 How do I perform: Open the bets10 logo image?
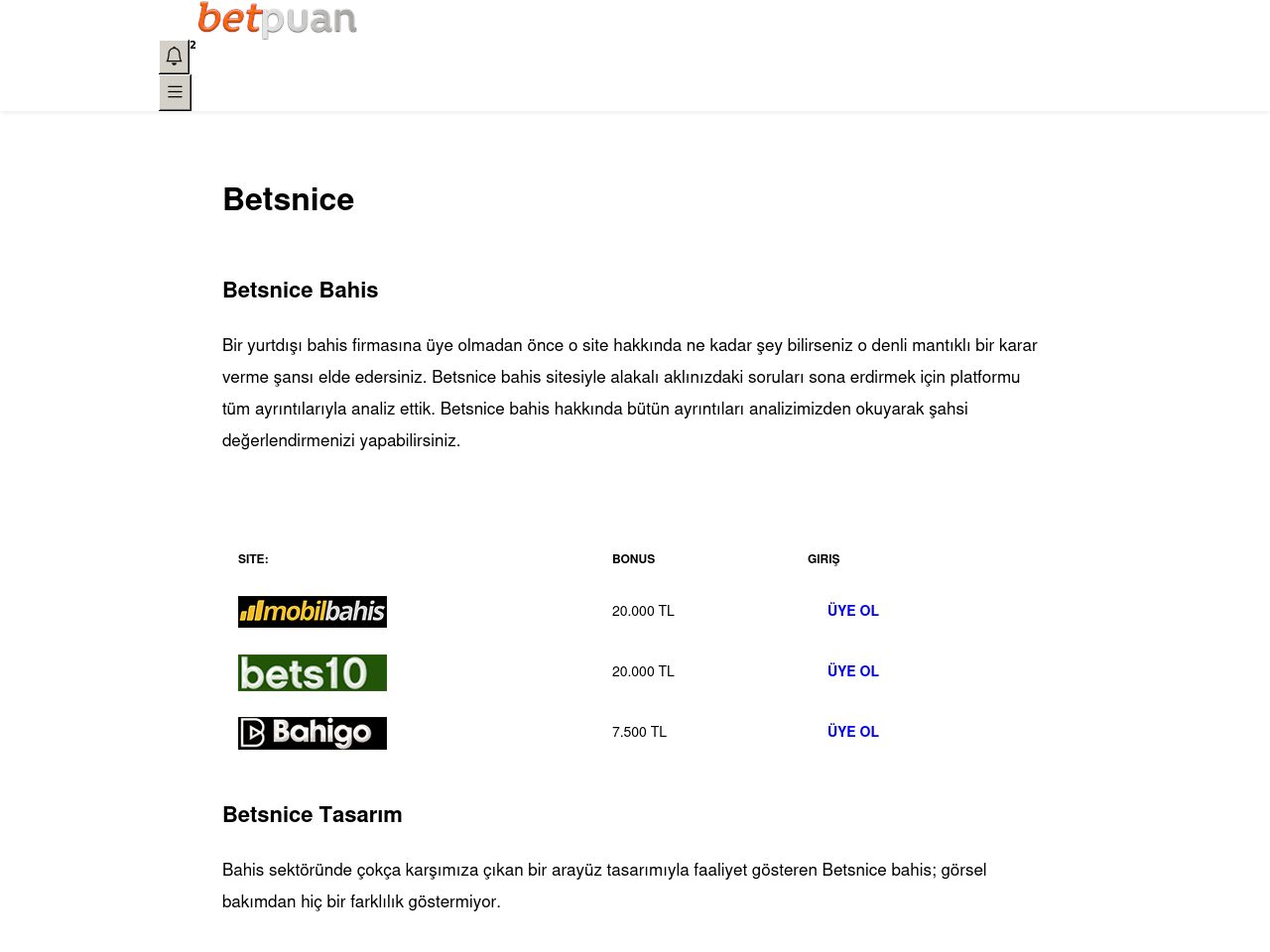313,672
